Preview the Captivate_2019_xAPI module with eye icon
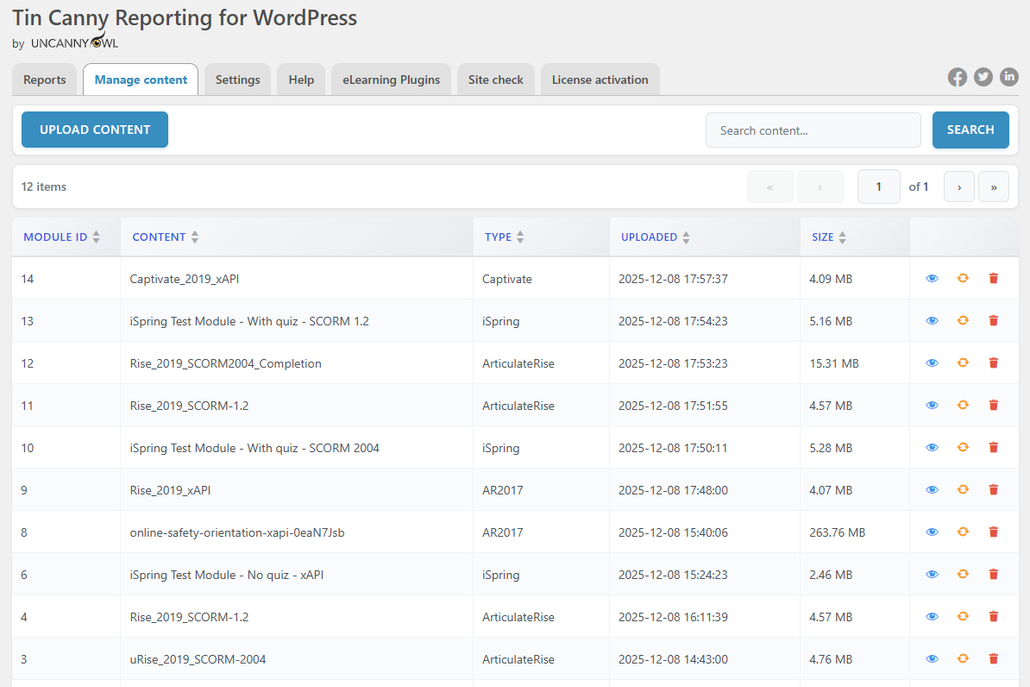This screenshot has height=687, width=1030. coord(932,278)
